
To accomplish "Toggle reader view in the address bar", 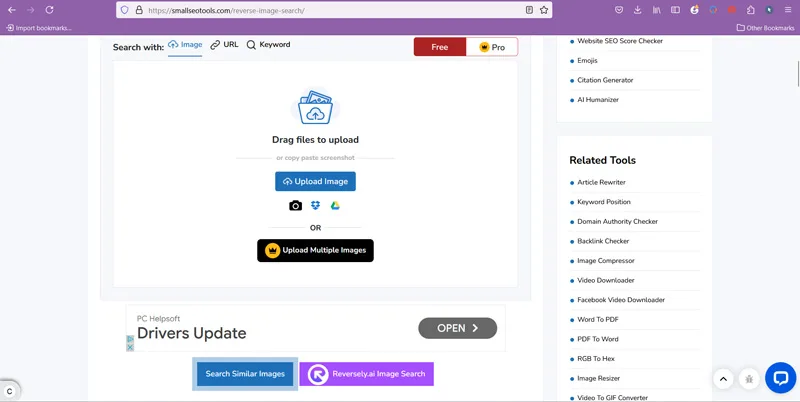I will 530,10.
